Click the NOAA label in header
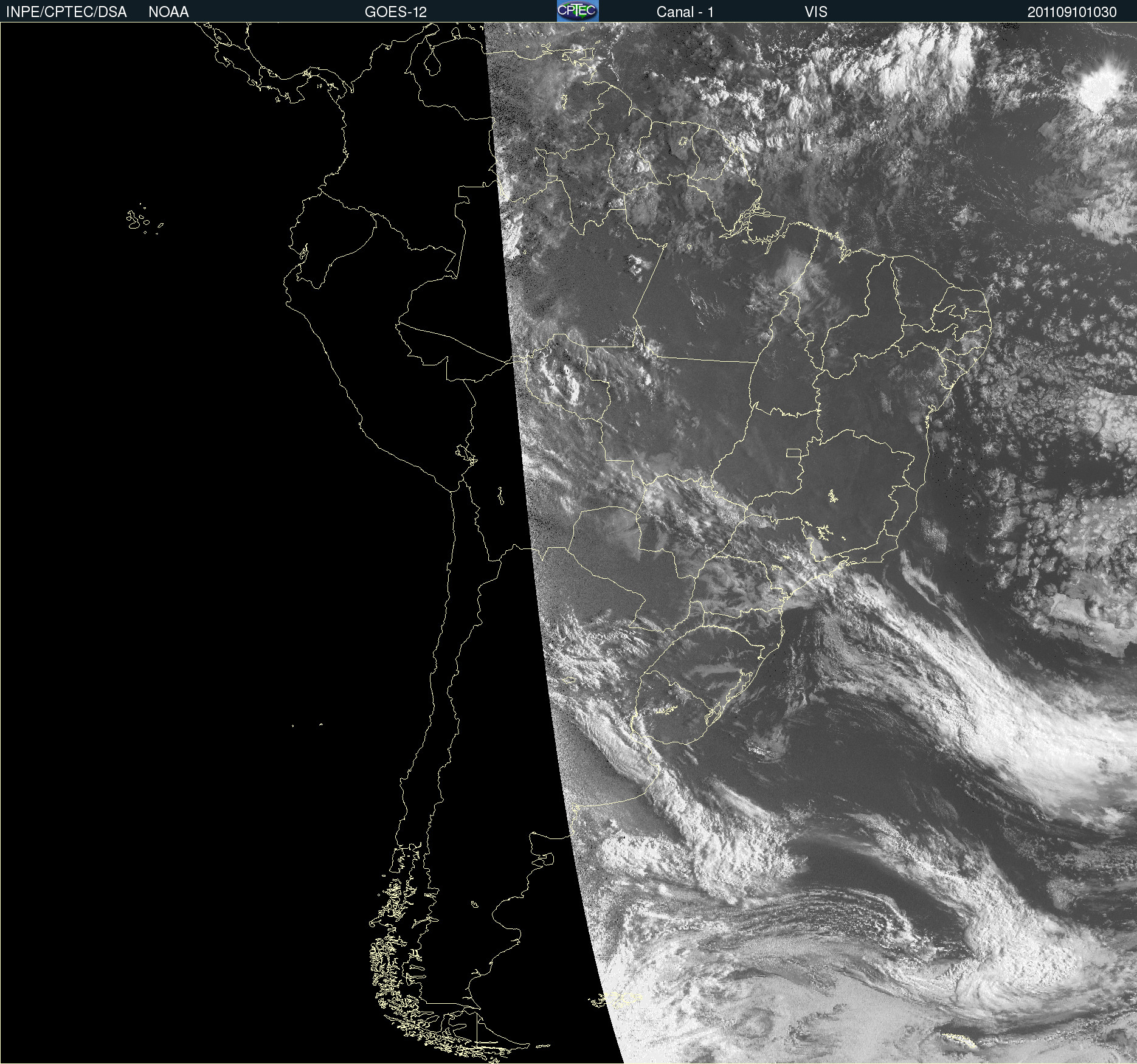 point(168,12)
